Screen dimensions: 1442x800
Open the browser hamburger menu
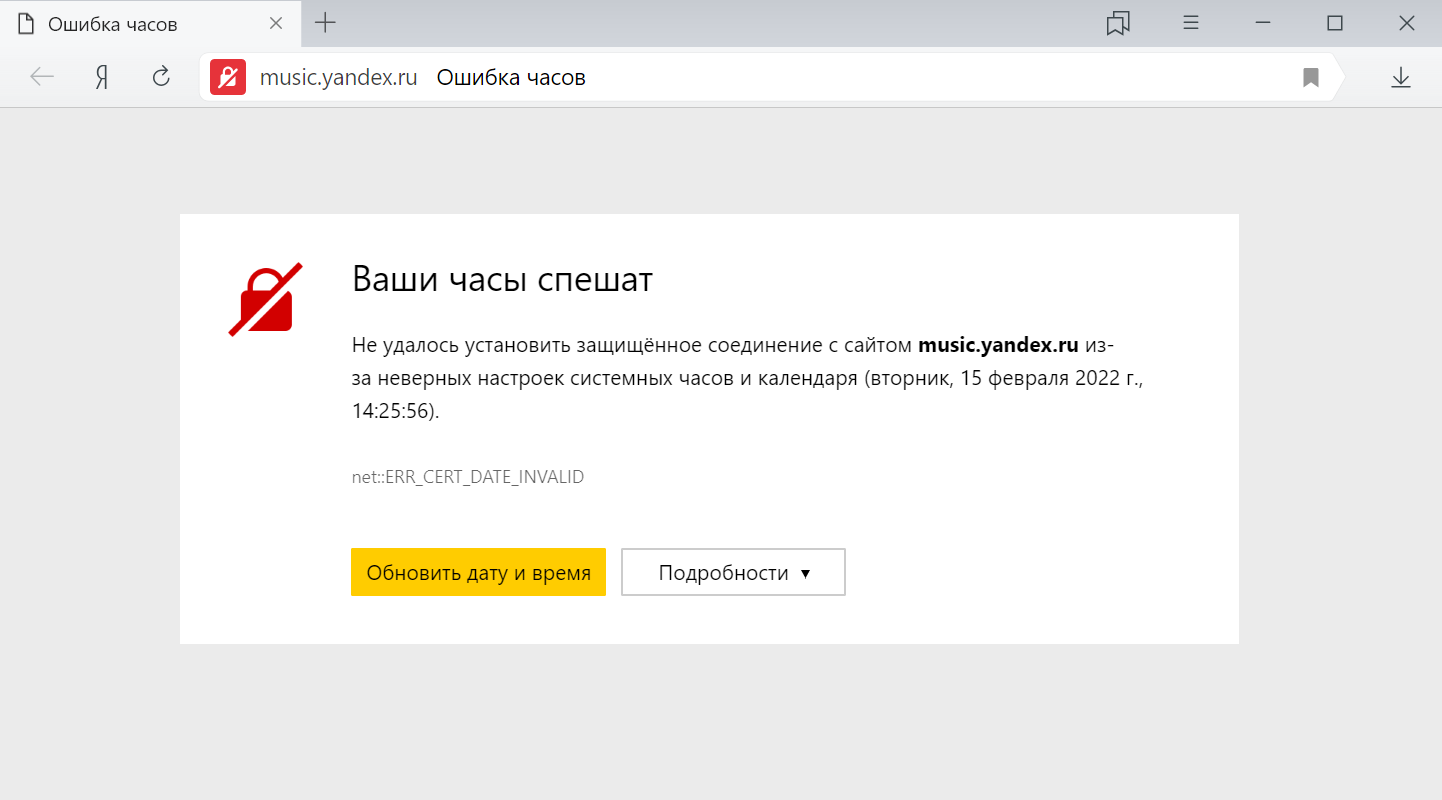tap(1191, 23)
